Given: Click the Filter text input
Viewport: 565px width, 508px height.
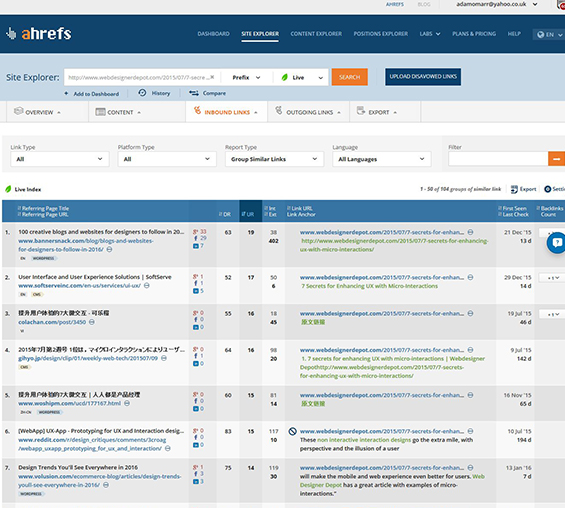Looking at the screenshot, I should point(498,159).
